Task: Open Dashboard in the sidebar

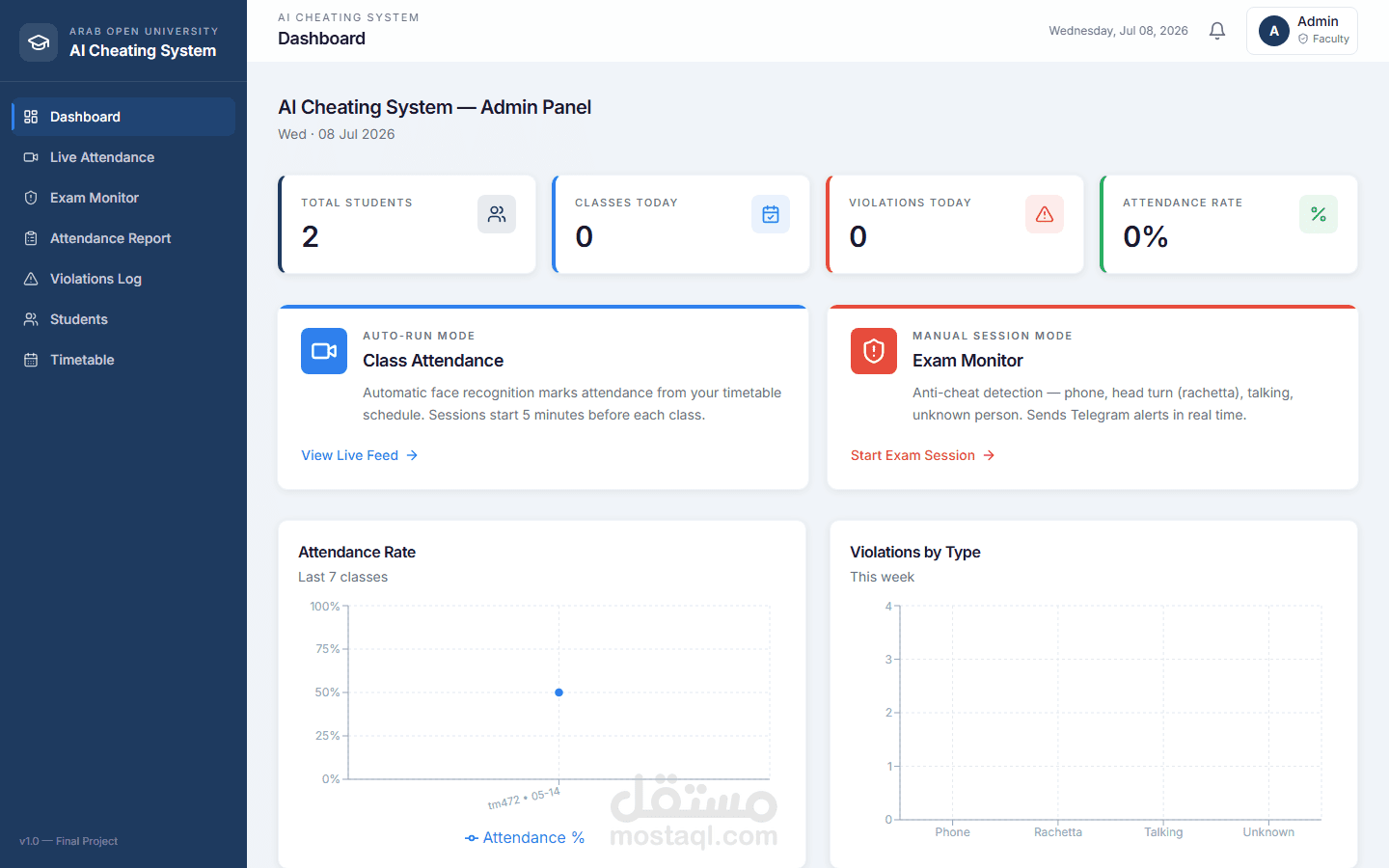Action: tap(123, 117)
